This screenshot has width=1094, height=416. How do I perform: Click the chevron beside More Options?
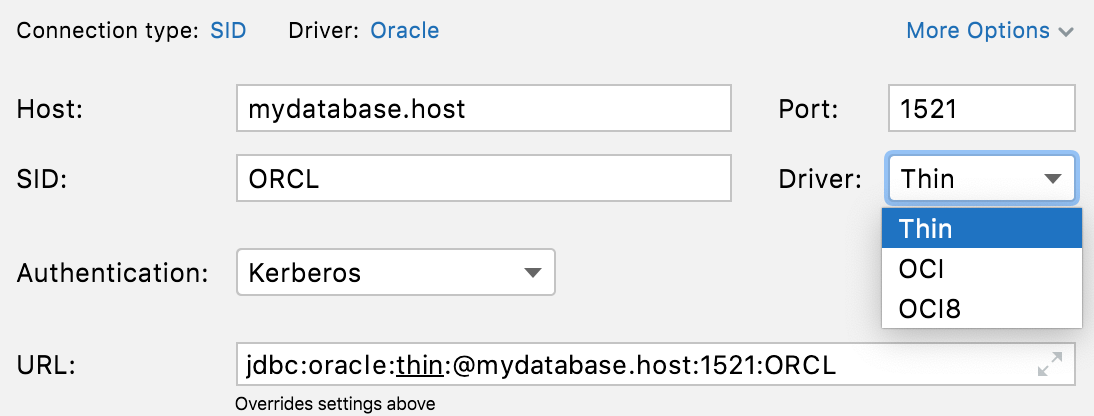coord(1066,32)
